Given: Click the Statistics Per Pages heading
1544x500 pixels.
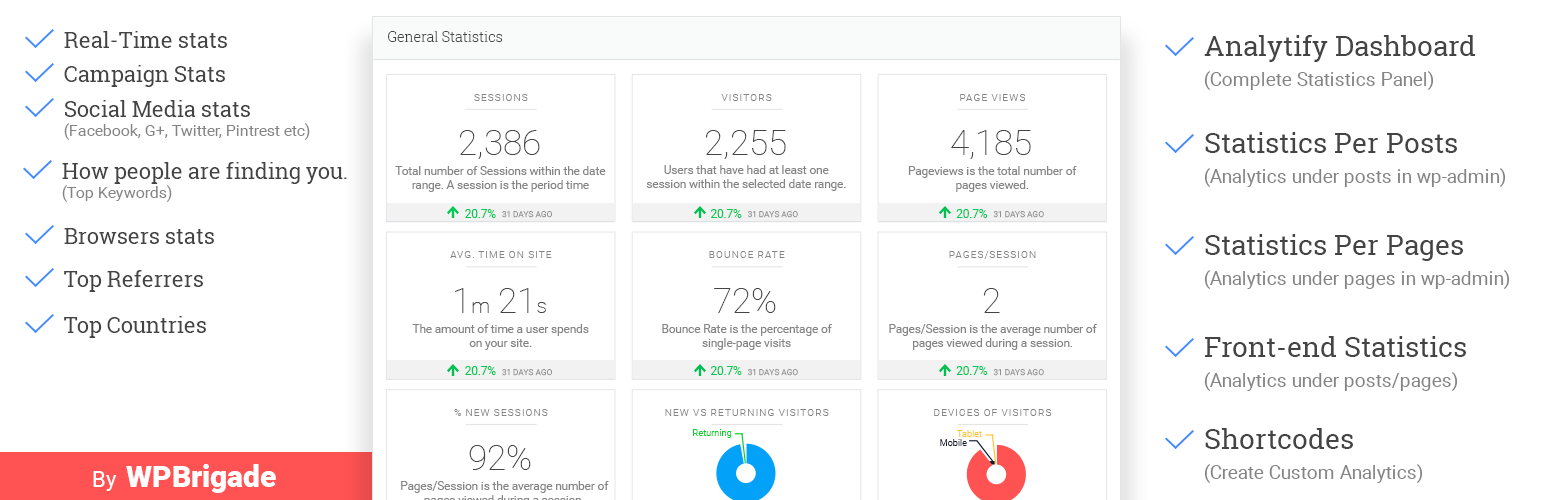Looking at the screenshot, I should pyautogui.click(x=1334, y=245).
